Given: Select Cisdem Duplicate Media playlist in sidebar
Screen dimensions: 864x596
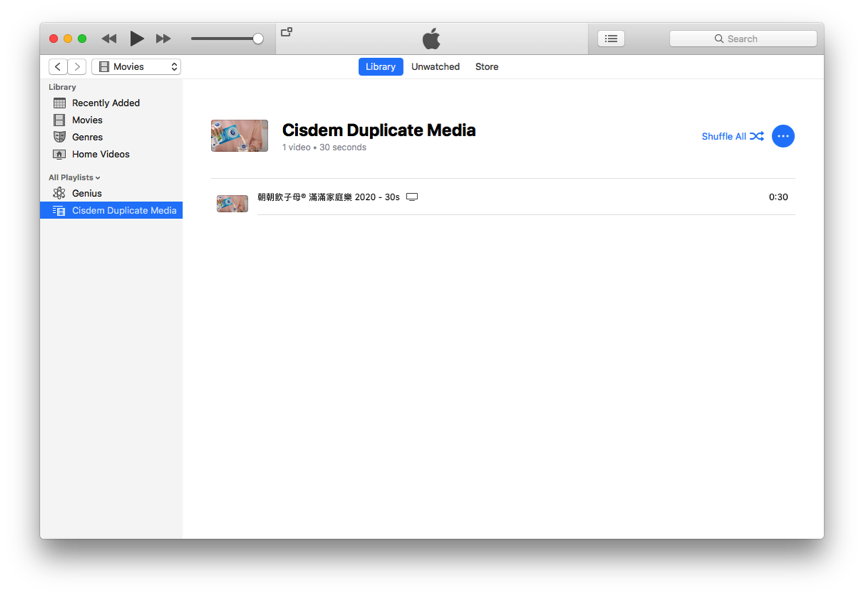Looking at the screenshot, I should [x=111, y=210].
